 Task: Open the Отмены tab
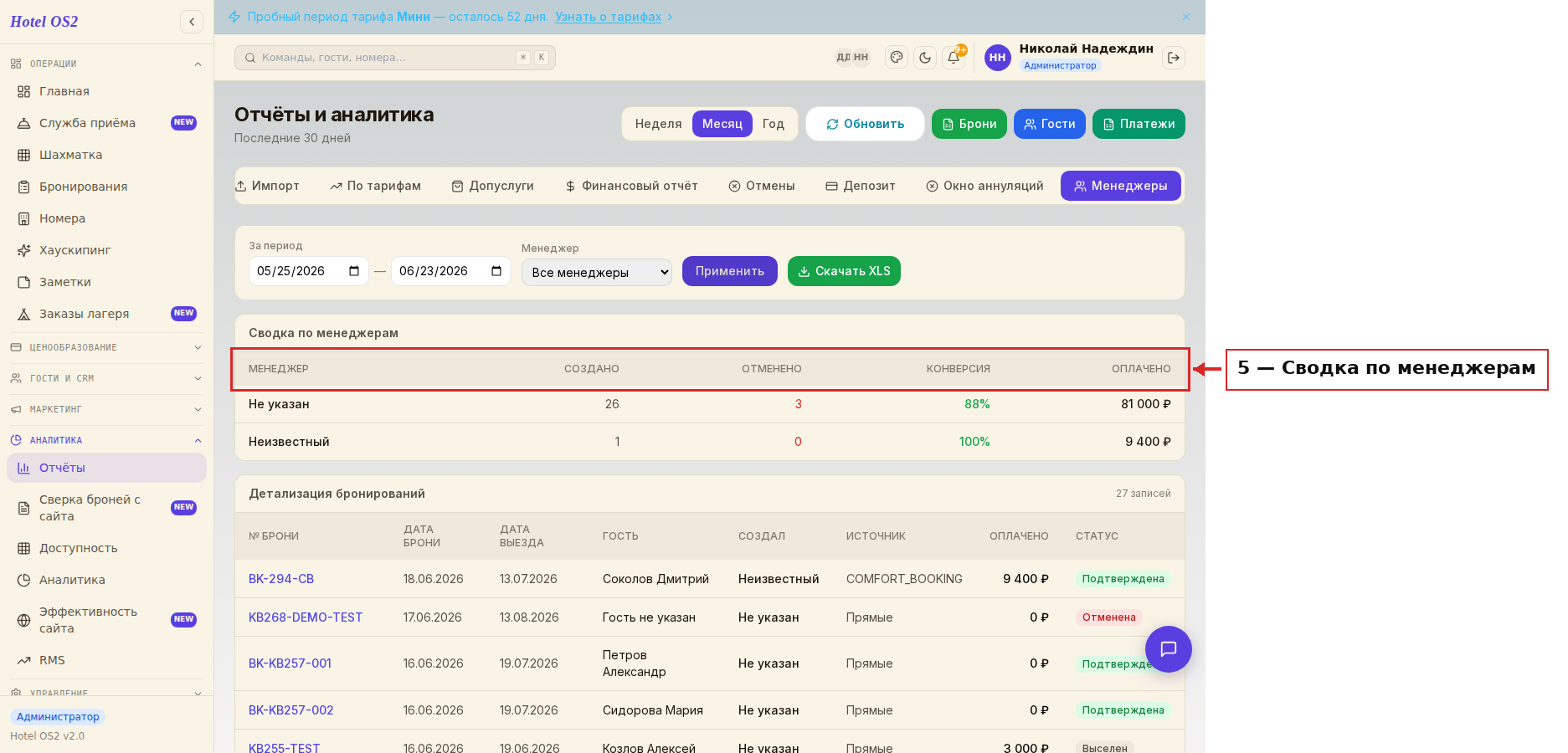(762, 186)
